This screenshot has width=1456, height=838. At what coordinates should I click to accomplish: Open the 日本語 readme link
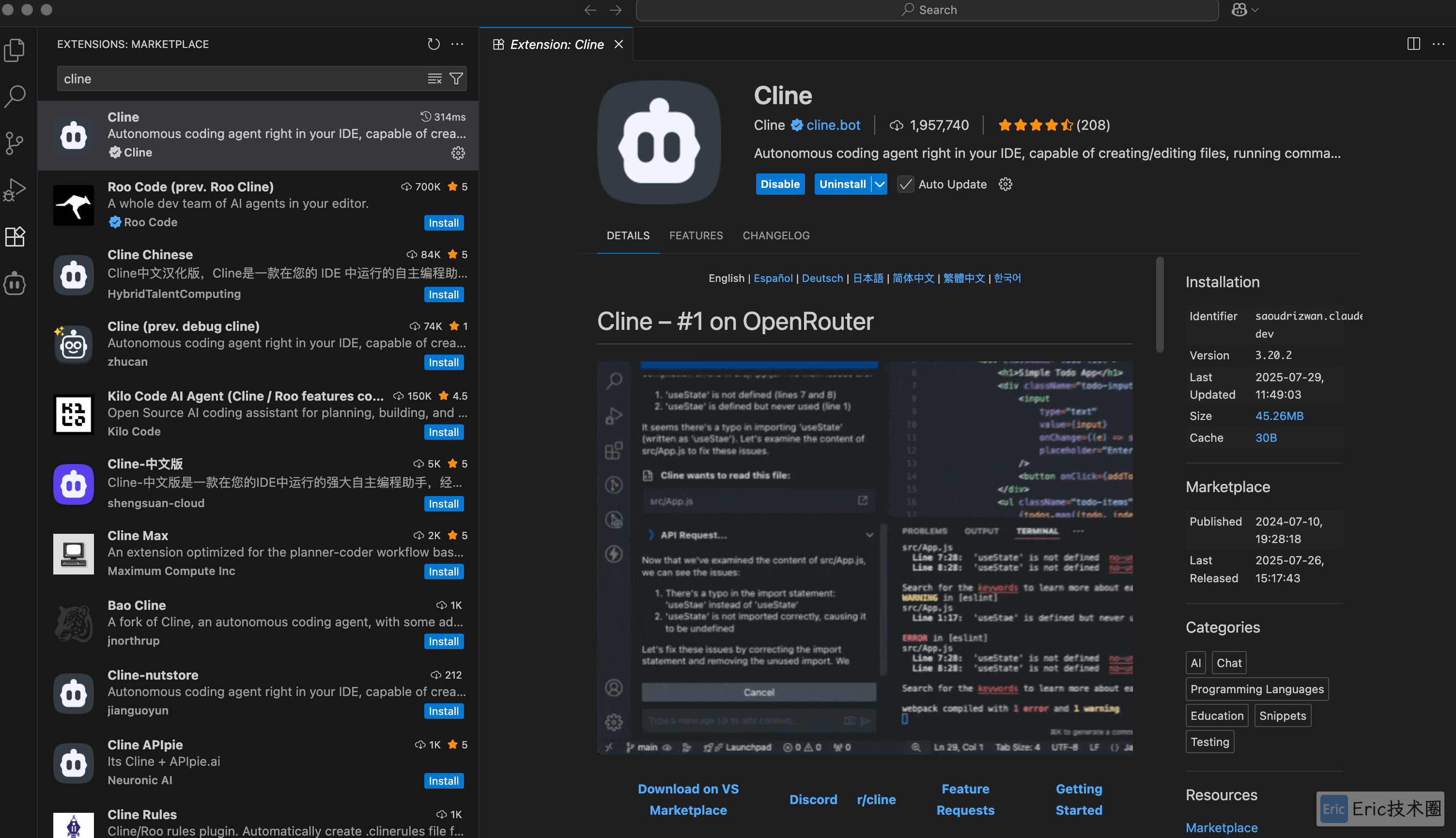pos(868,278)
